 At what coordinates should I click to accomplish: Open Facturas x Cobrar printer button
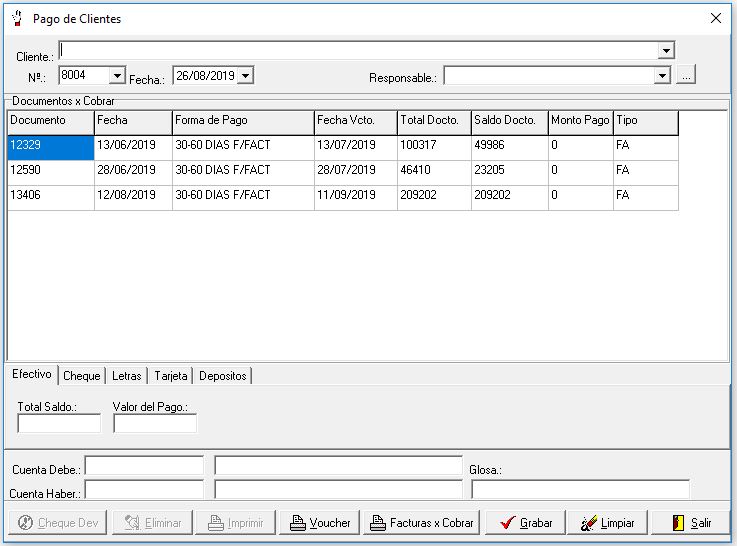[420, 523]
